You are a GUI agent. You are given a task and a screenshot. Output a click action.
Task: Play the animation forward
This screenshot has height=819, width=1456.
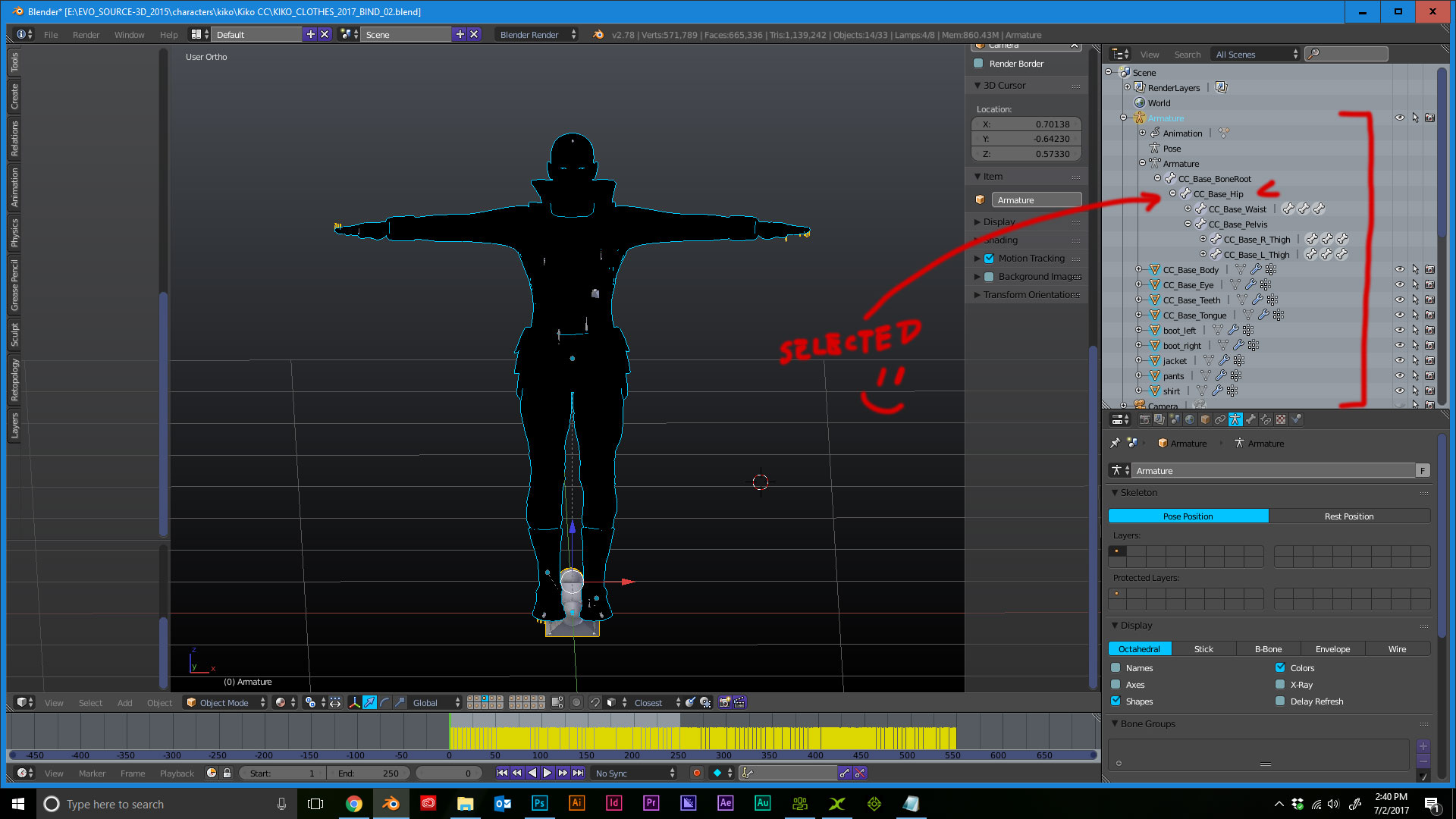(548, 773)
